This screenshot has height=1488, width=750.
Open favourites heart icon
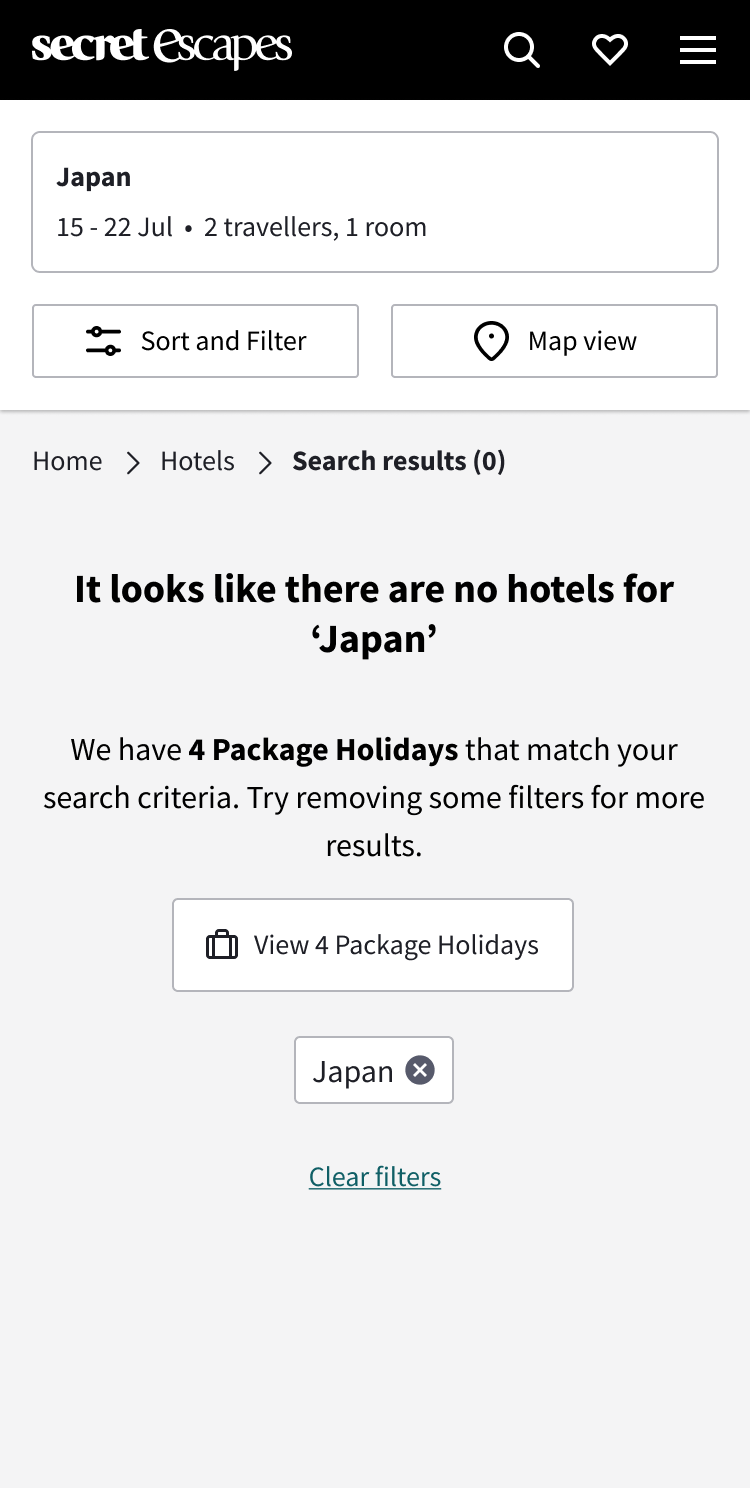coord(610,49)
